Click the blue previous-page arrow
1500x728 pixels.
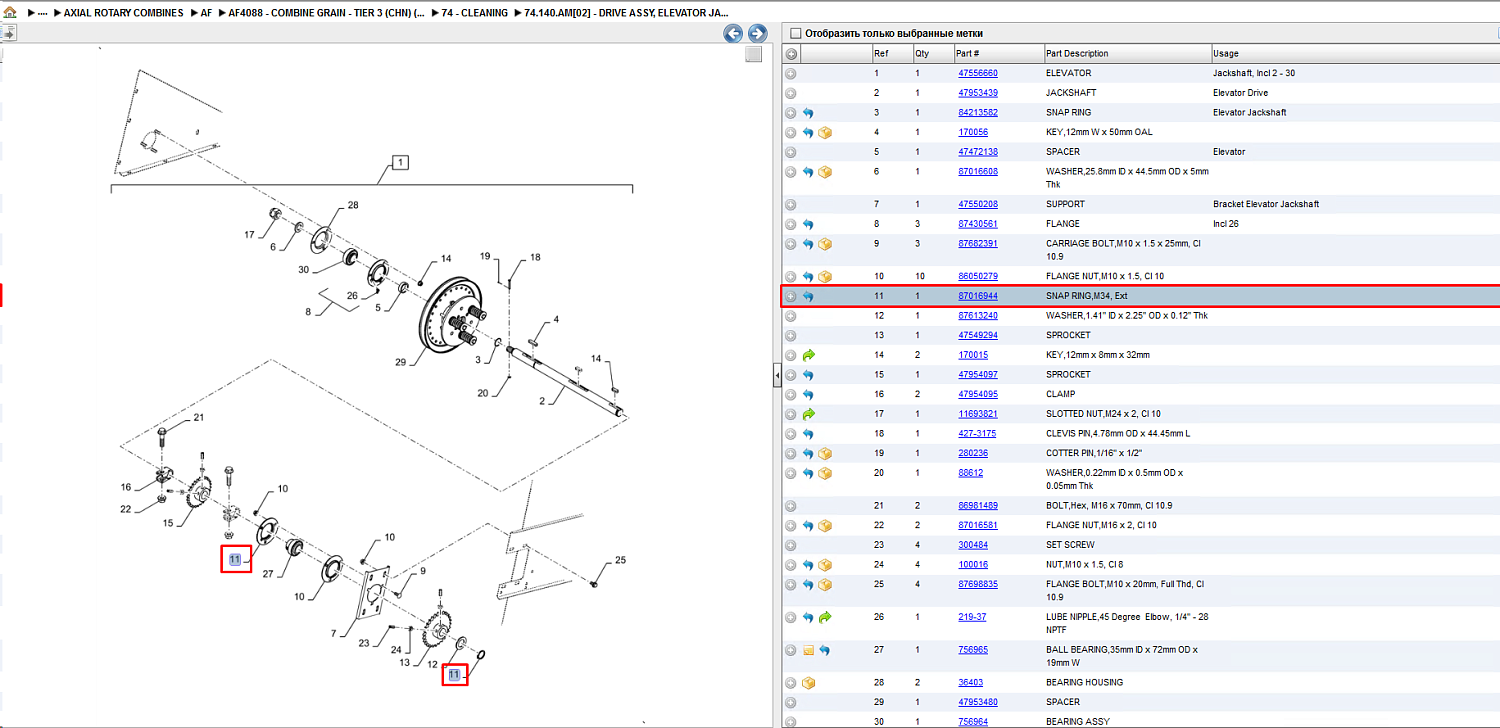pyautogui.click(x=733, y=34)
